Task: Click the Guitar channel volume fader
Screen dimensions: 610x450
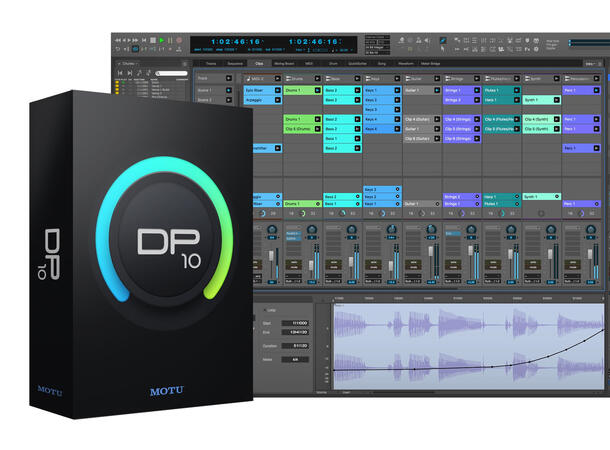Action: (431, 251)
